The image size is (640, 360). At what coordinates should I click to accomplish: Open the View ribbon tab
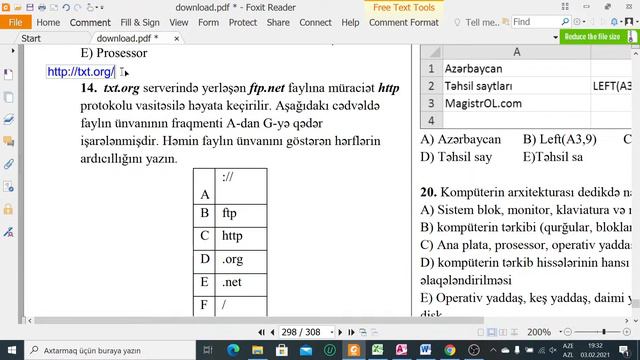tap(179, 22)
